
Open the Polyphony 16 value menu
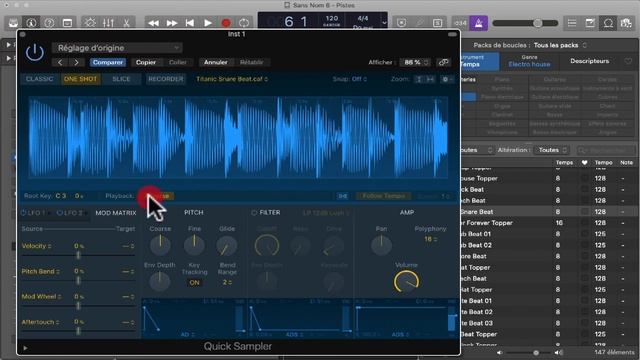[430, 239]
